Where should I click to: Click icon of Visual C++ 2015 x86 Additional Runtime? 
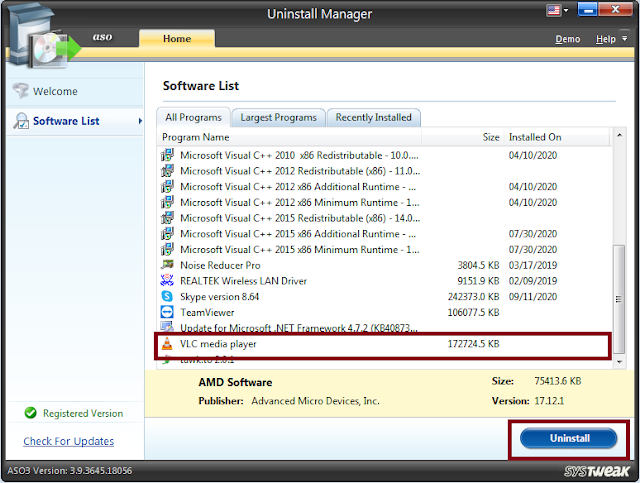click(x=167, y=234)
